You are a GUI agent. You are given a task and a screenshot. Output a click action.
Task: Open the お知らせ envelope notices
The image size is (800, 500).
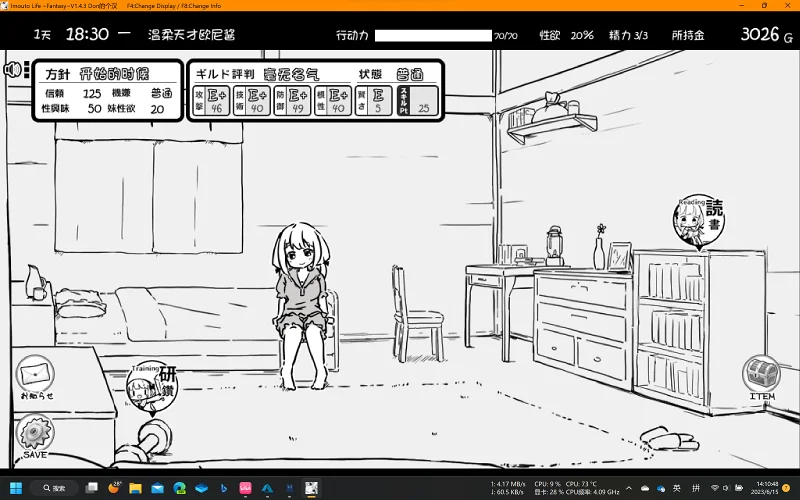point(35,378)
